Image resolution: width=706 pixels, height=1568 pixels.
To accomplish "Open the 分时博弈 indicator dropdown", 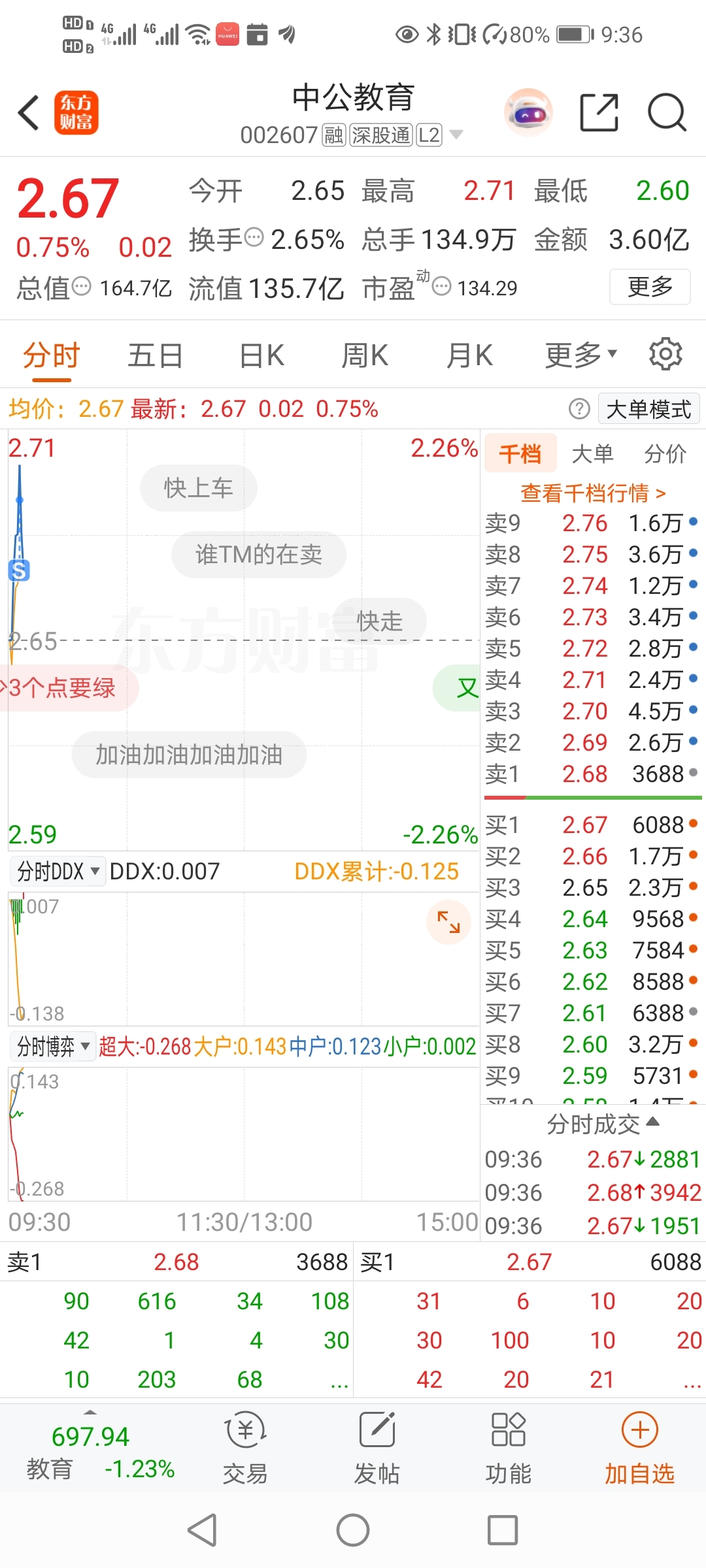I will tap(53, 1046).
